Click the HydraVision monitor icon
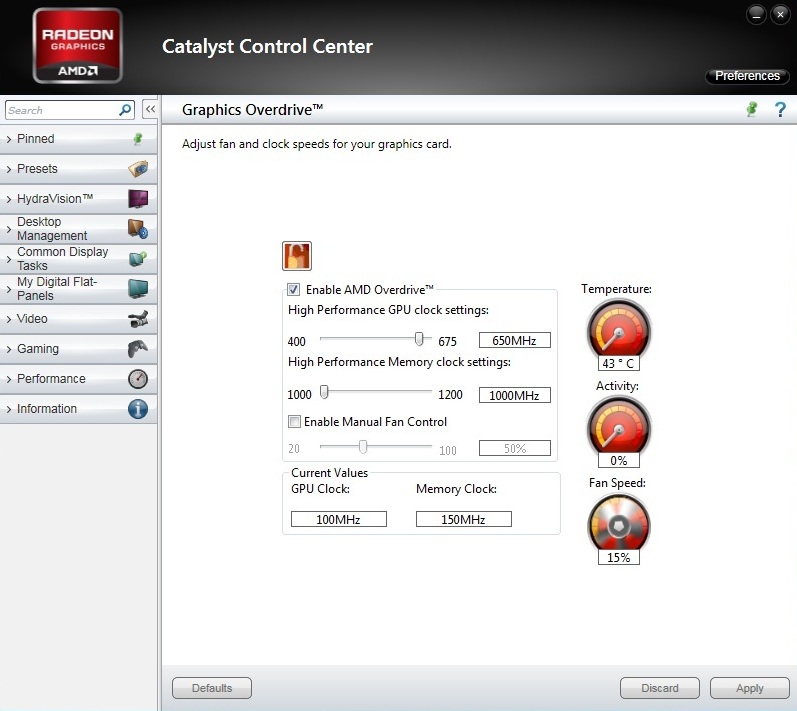The height and width of the screenshot is (711, 797). point(138,199)
